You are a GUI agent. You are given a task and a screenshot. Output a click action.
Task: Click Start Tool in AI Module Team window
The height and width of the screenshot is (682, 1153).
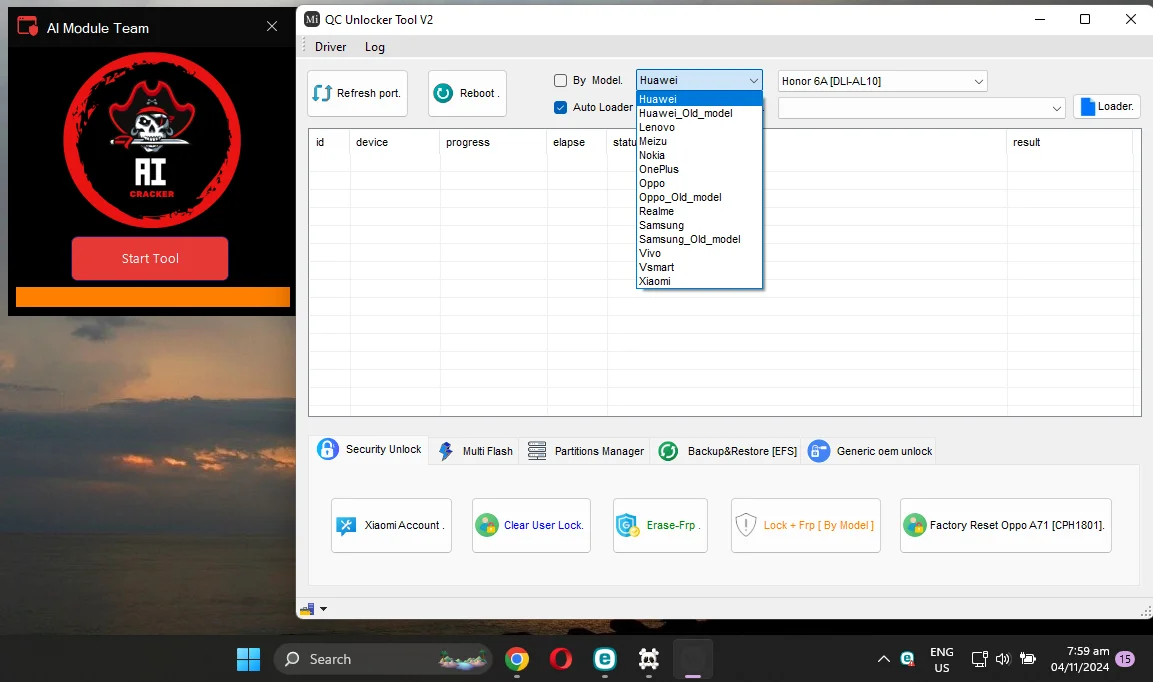(x=150, y=258)
